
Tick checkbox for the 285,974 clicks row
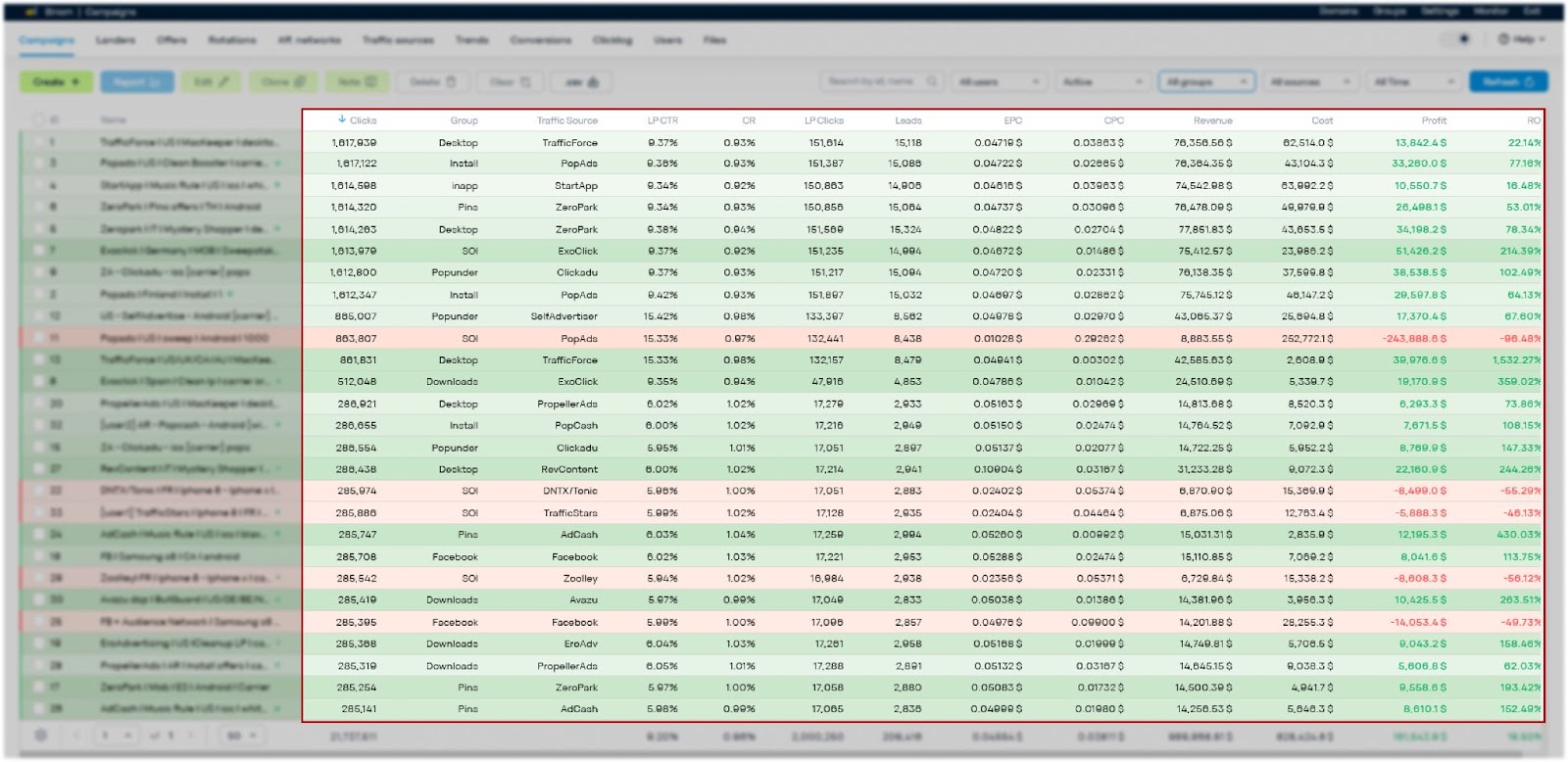coord(39,491)
